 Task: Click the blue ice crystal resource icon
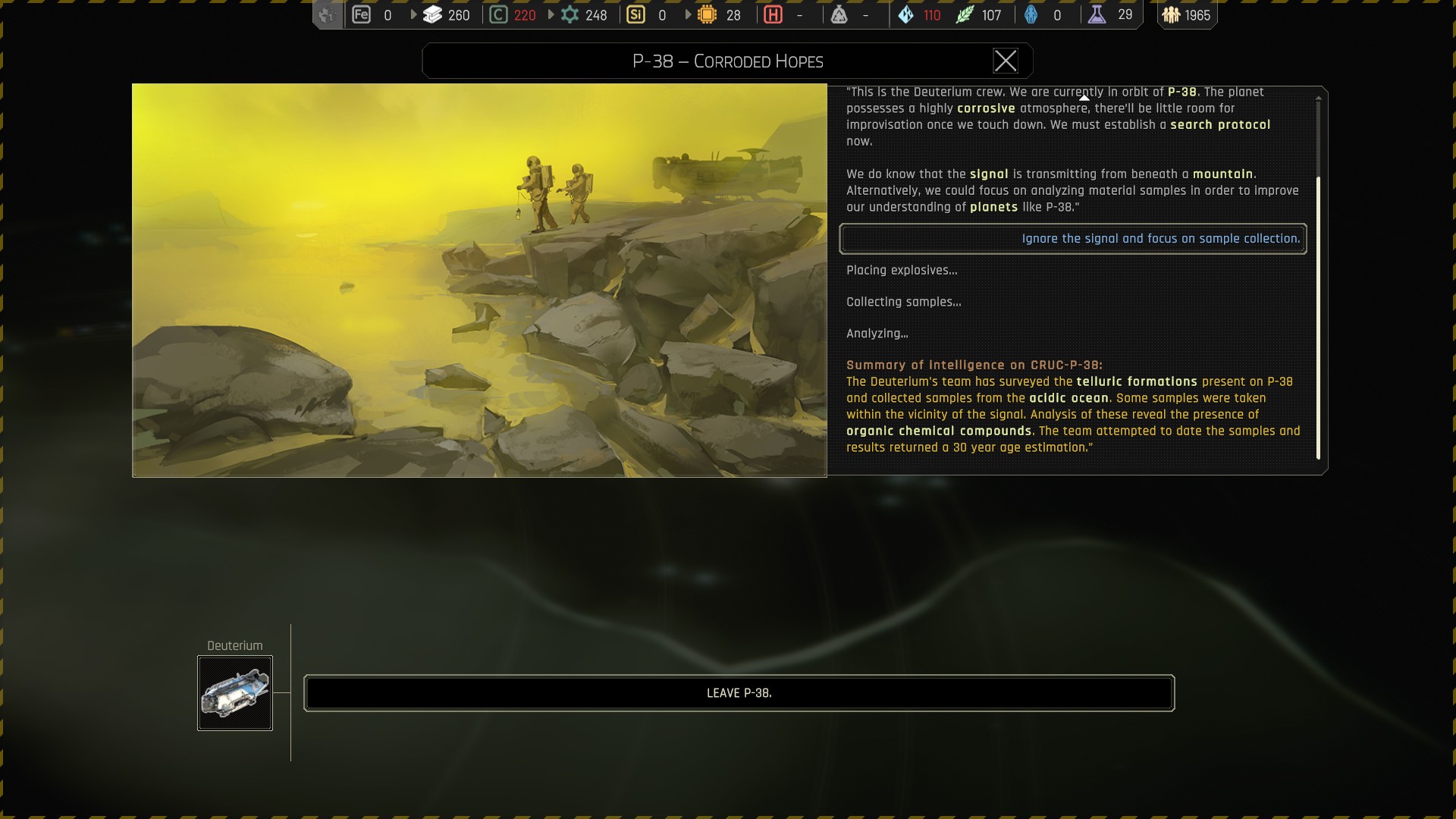905,14
